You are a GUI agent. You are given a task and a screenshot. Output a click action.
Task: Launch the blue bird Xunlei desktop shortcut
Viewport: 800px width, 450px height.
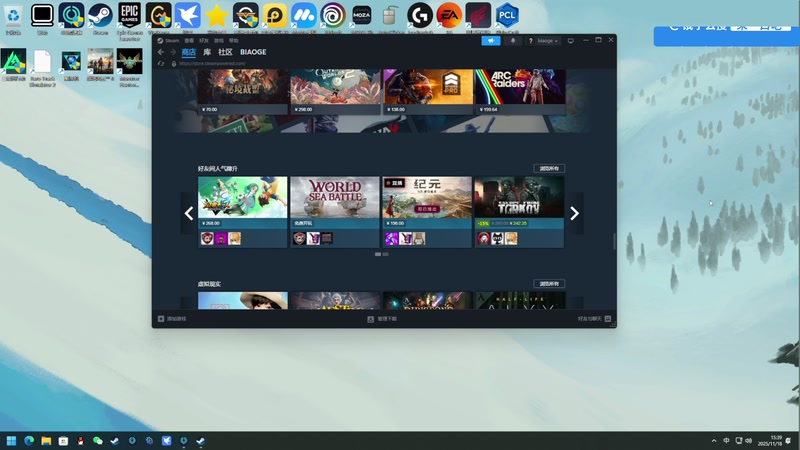pyautogui.click(x=188, y=19)
